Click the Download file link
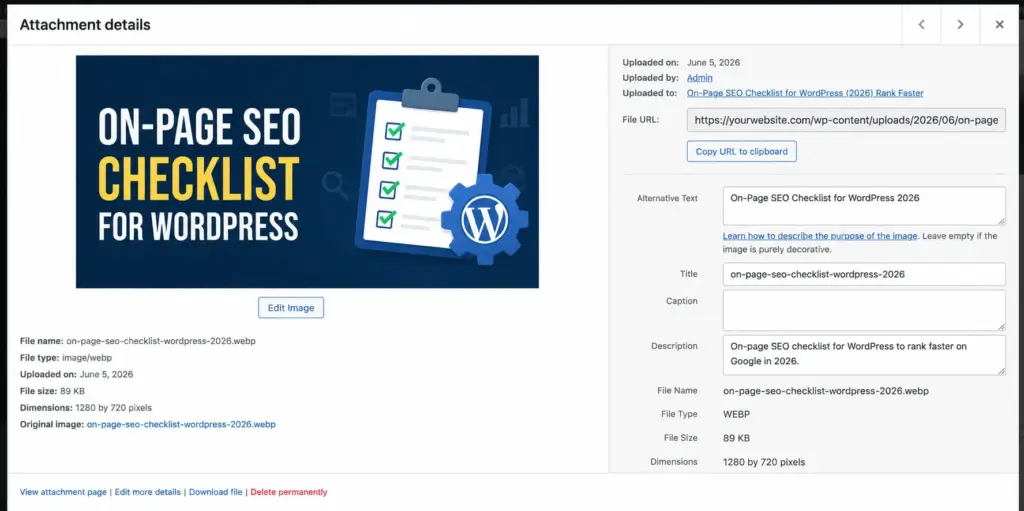1024x511 pixels. click(216, 492)
